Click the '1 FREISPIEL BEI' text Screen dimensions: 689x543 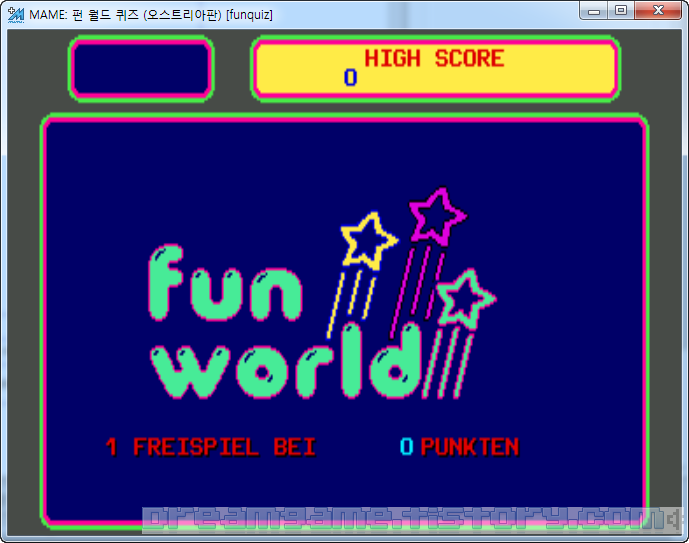[210, 447]
